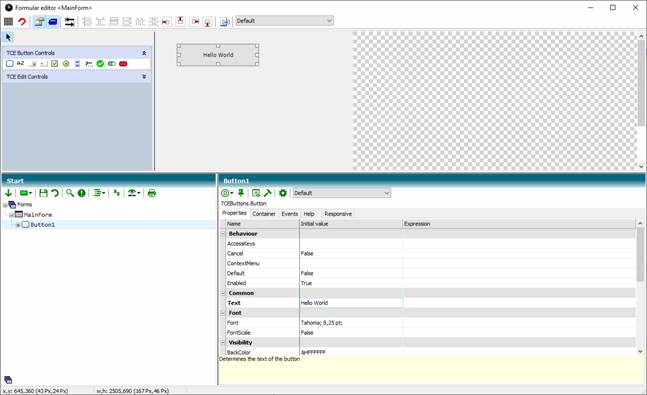Image resolution: width=647 pixels, height=395 pixels.
Task: Collapse the Behaviour property group
Action: pyautogui.click(x=223, y=234)
